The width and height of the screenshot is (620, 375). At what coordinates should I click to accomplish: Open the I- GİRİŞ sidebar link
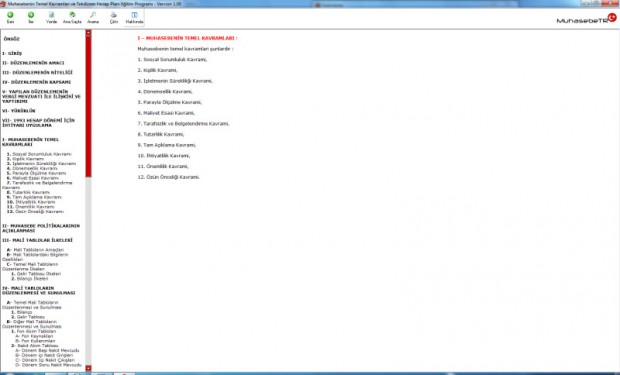coord(12,53)
